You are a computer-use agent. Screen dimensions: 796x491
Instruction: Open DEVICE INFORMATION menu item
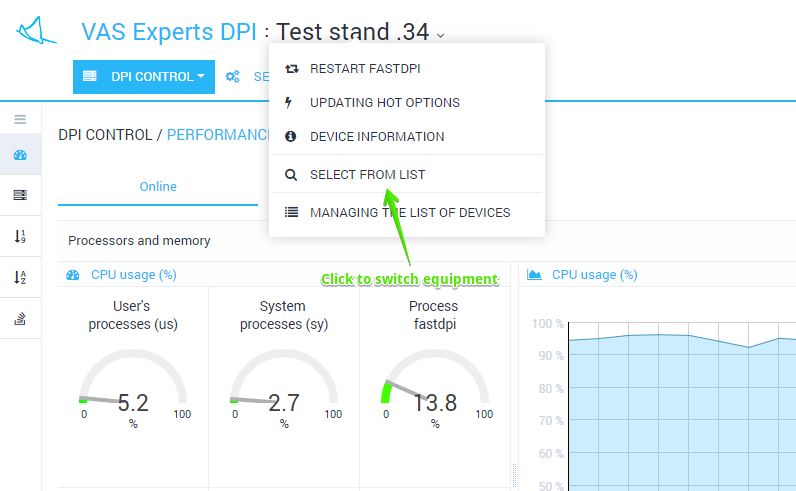[377, 137]
